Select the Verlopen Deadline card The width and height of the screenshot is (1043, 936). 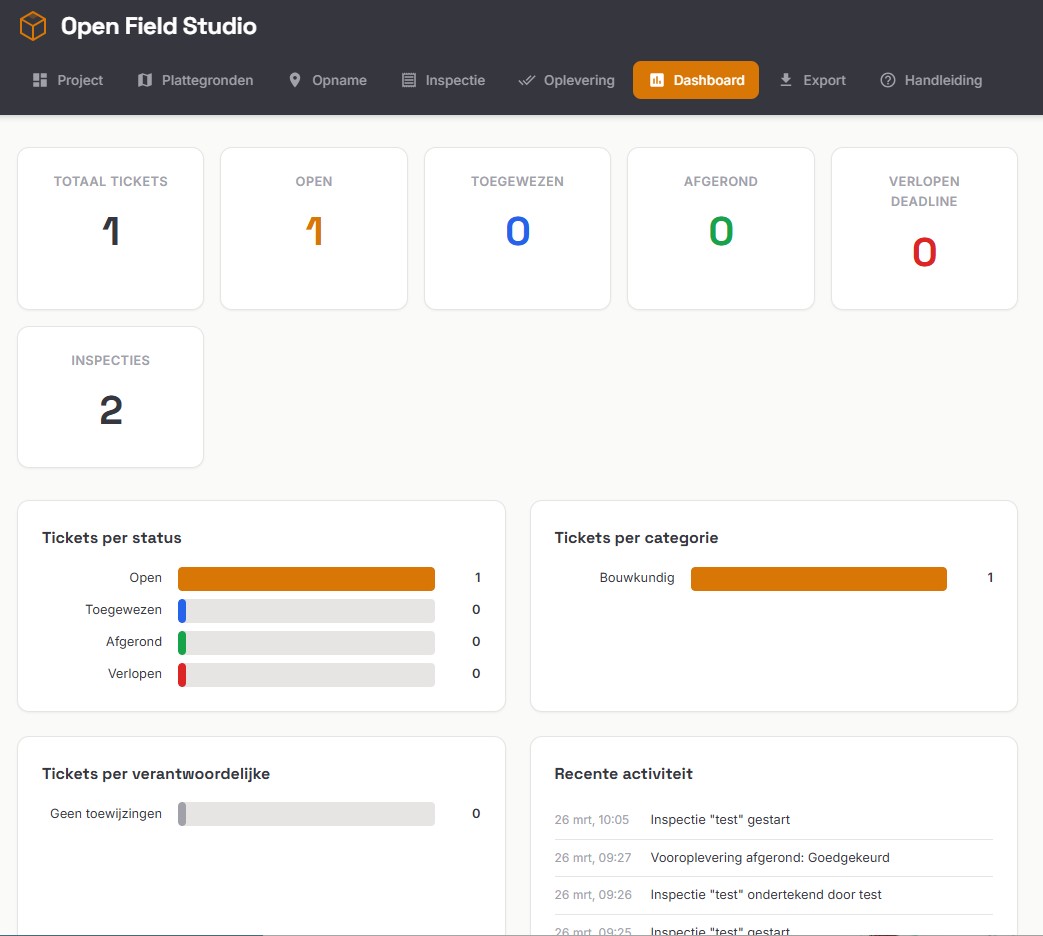[924, 228]
